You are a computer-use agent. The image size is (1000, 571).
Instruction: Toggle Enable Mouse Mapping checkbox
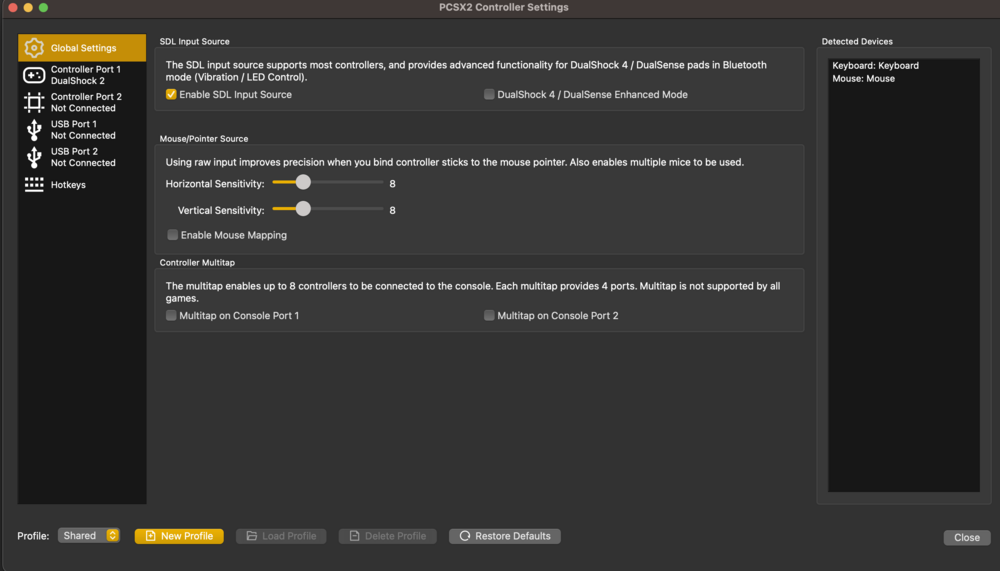point(172,235)
